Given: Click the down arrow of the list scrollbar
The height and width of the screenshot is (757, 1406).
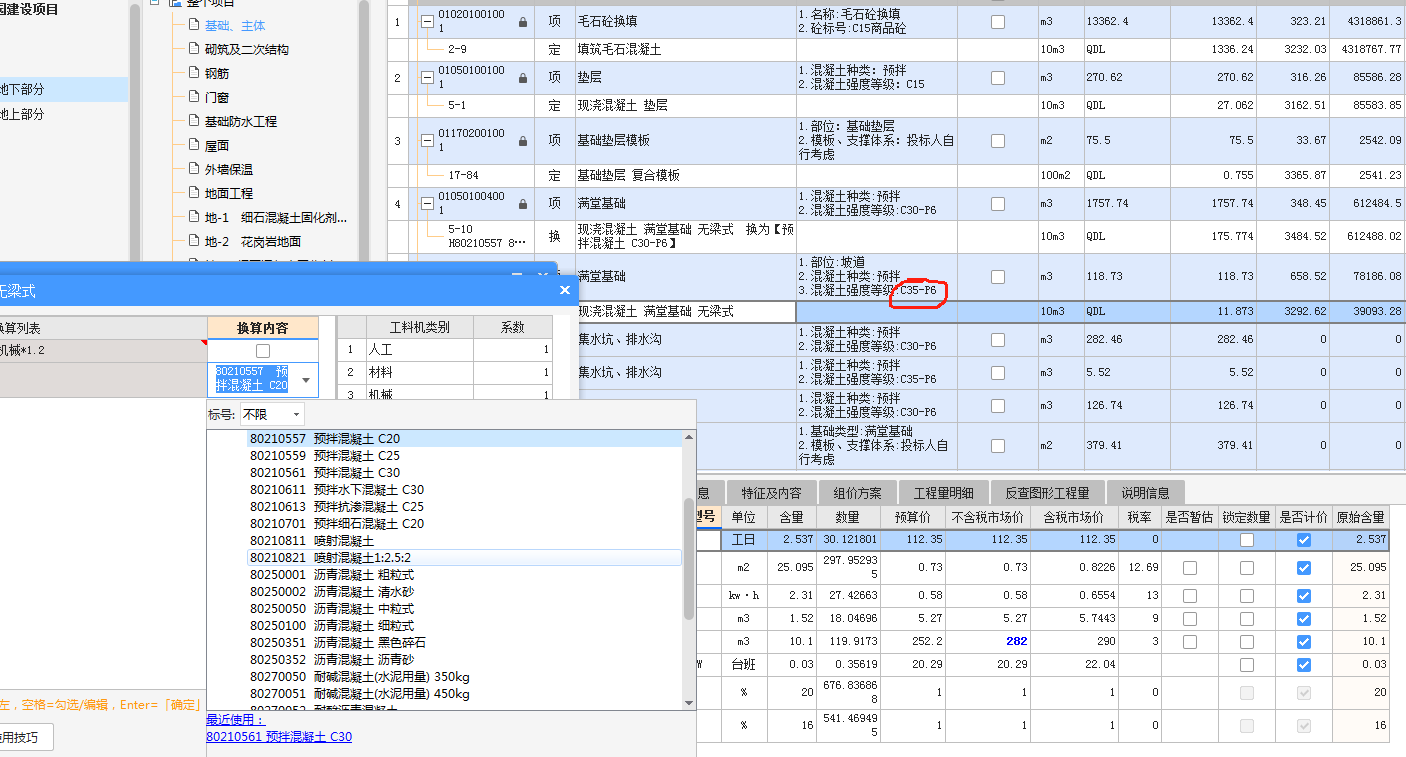Looking at the screenshot, I should (x=689, y=704).
